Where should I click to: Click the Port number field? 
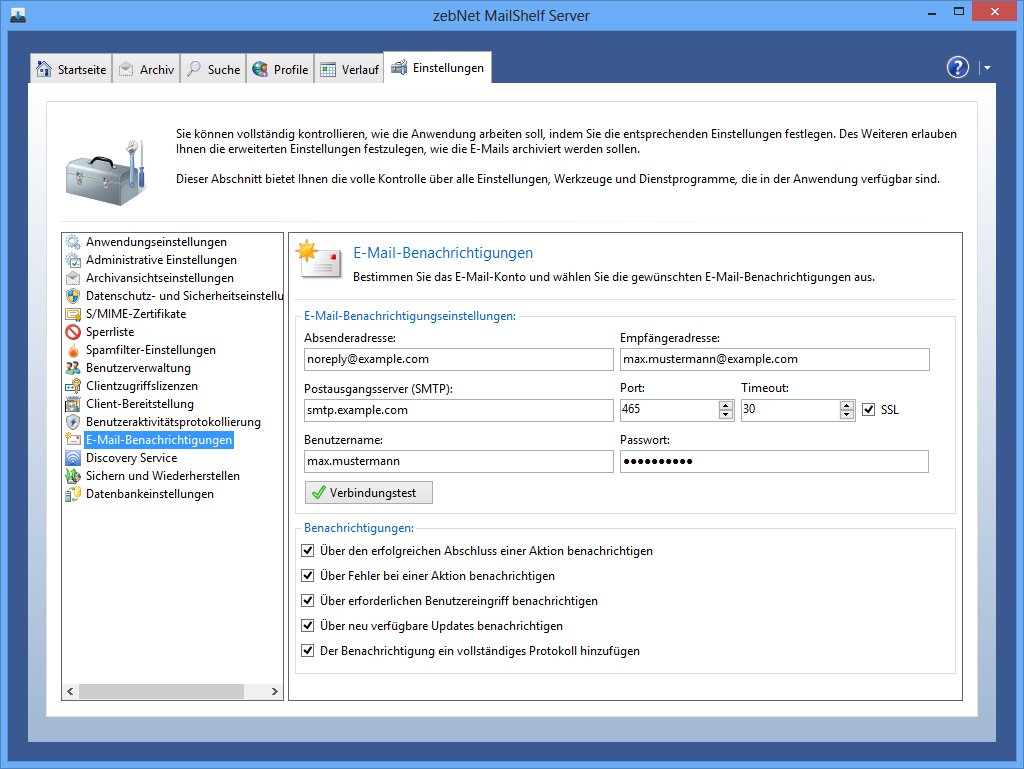(x=669, y=410)
